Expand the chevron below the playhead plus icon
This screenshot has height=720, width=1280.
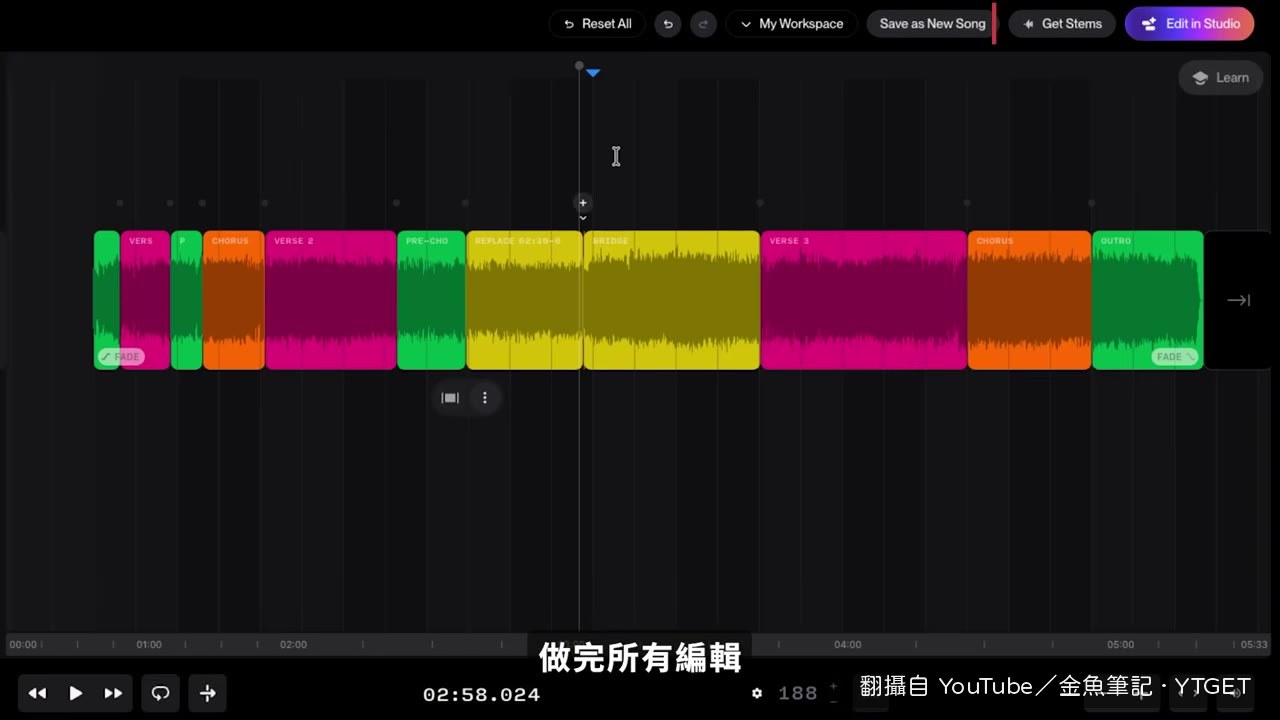tap(583, 218)
